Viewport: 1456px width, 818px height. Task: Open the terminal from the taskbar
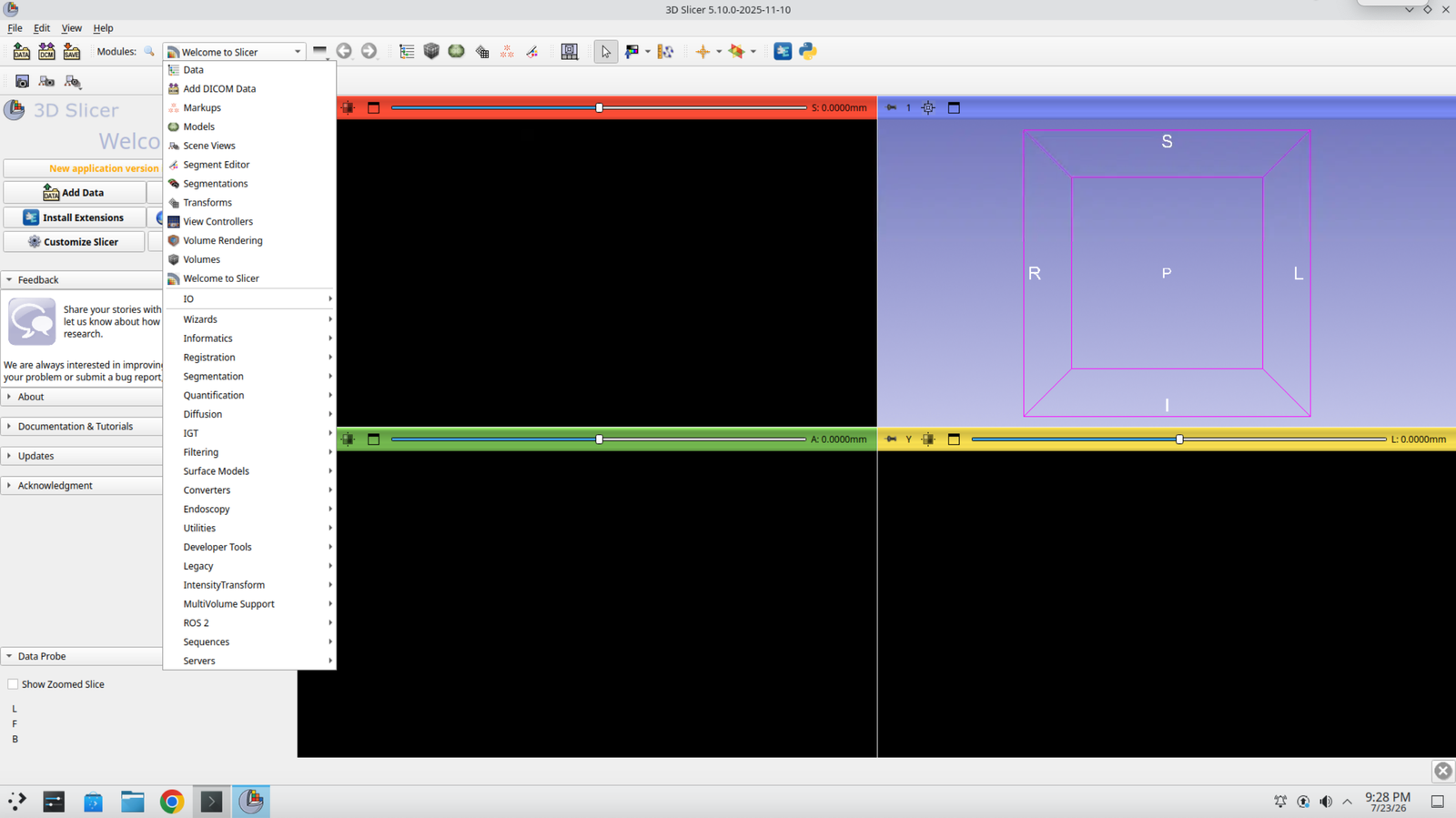click(211, 802)
